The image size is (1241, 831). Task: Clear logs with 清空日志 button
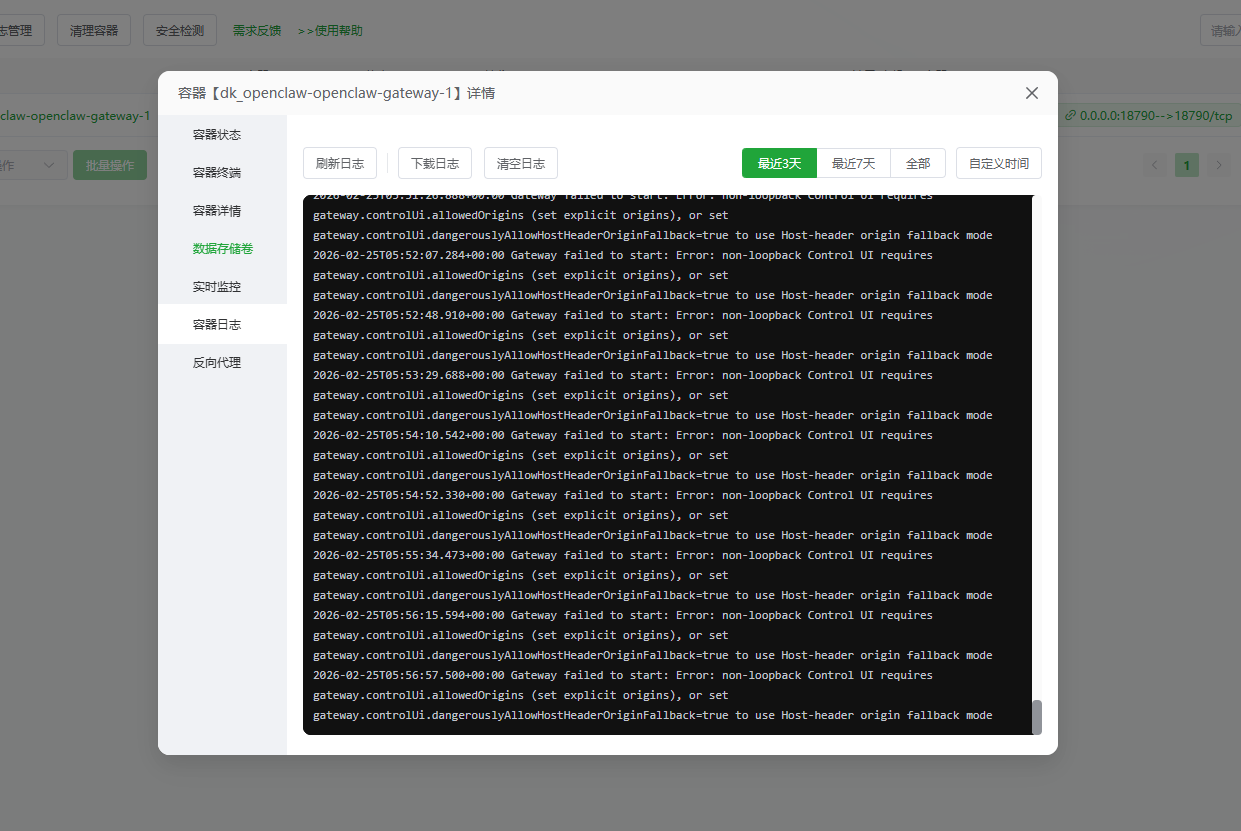point(520,163)
